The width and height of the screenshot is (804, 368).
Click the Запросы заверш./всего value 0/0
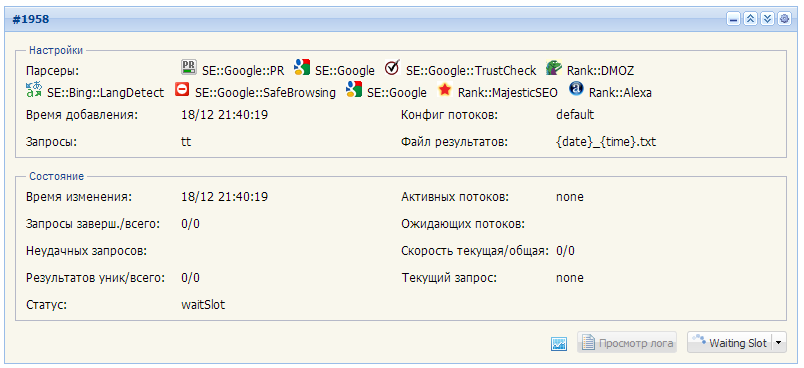(190, 224)
